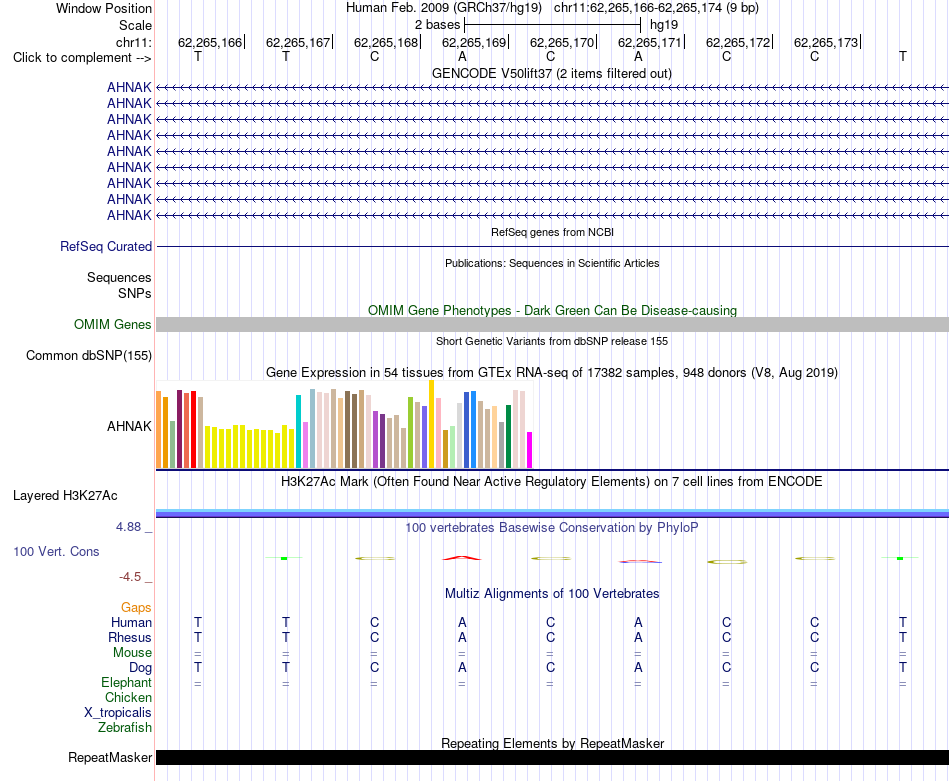Open the OMIM Genes track label

click(112, 325)
